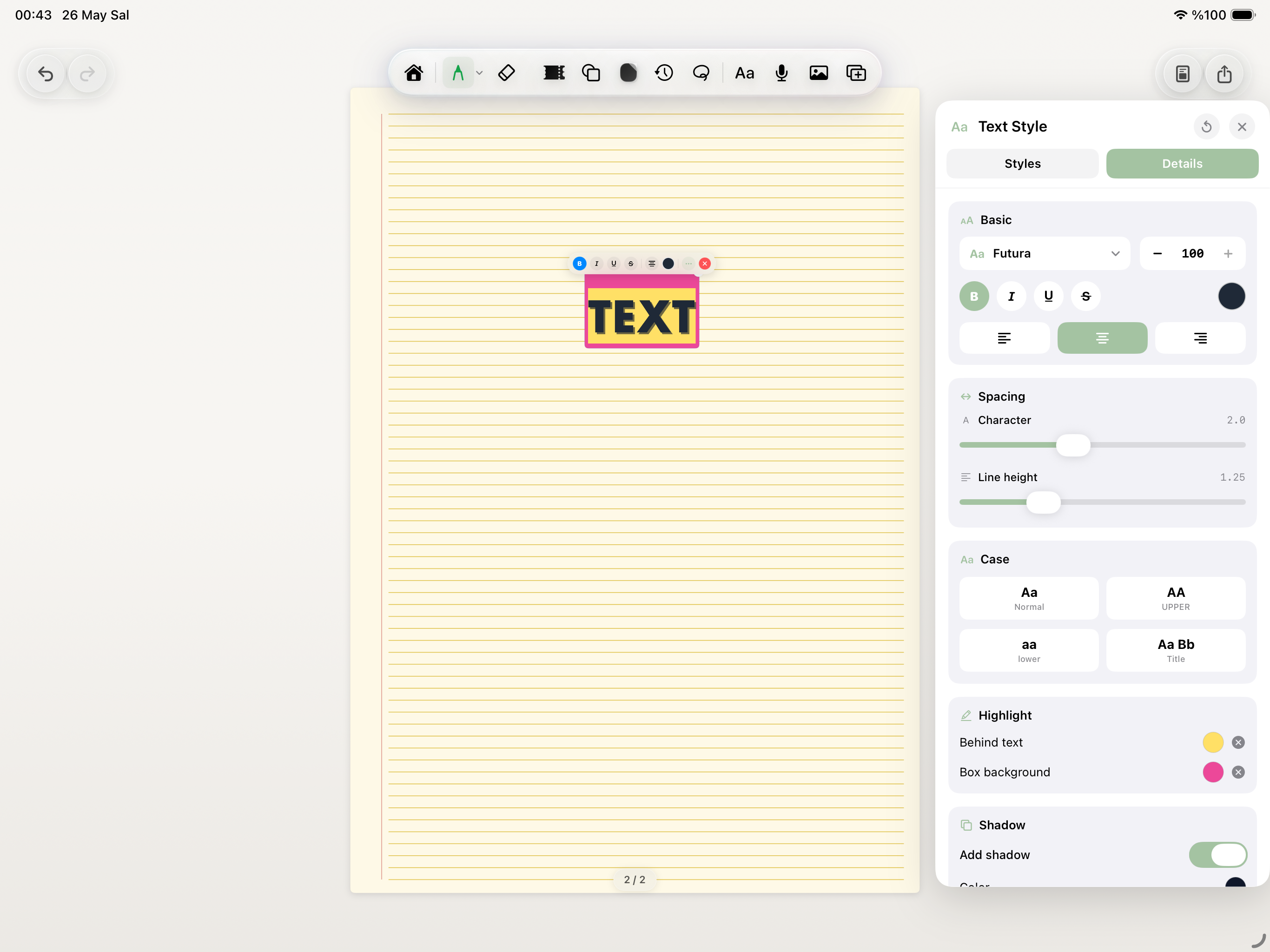This screenshot has height=952, width=1270.
Task: Toggle strikethrough in the floating text toolbar
Action: (630, 264)
